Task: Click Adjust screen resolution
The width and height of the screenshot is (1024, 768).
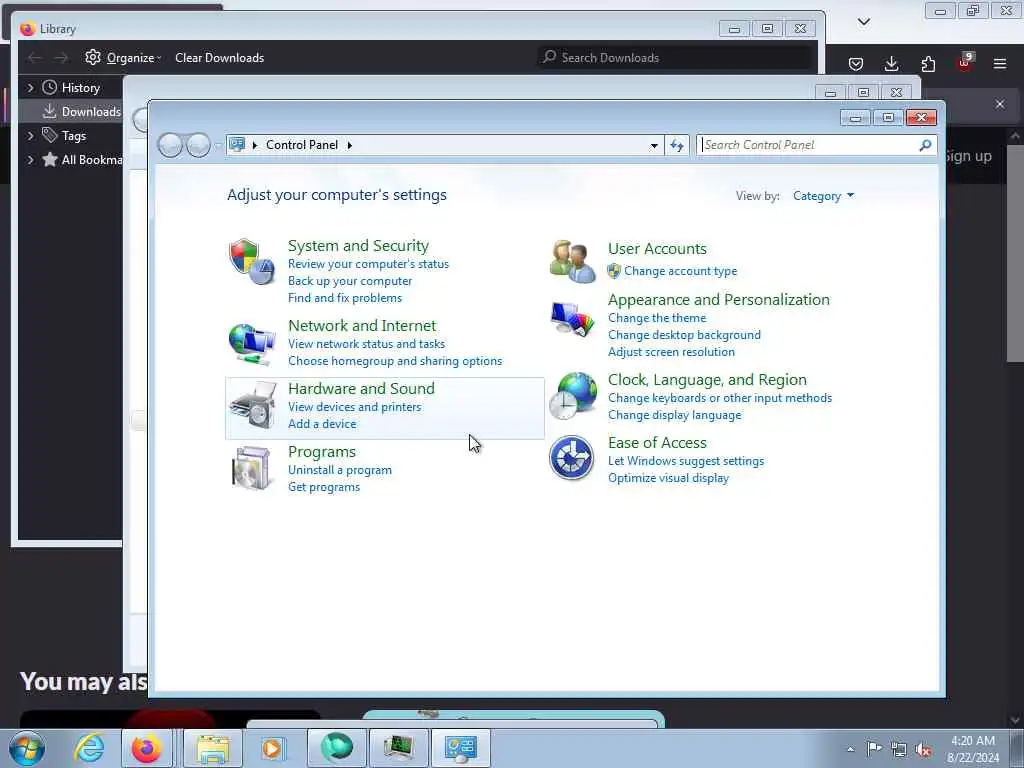Action: (671, 352)
